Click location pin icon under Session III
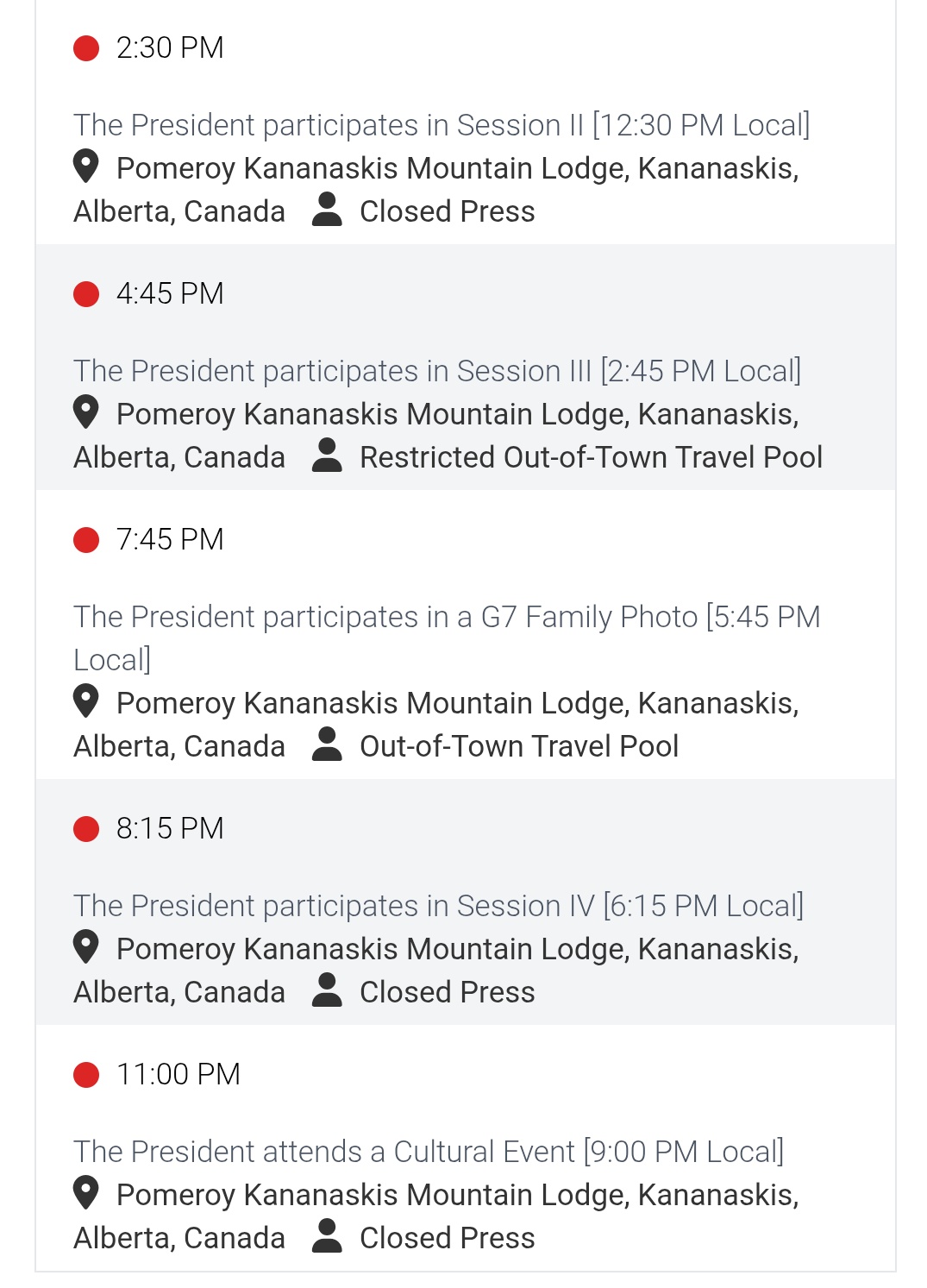The width and height of the screenshot is (927, 1288). (86, 412)
